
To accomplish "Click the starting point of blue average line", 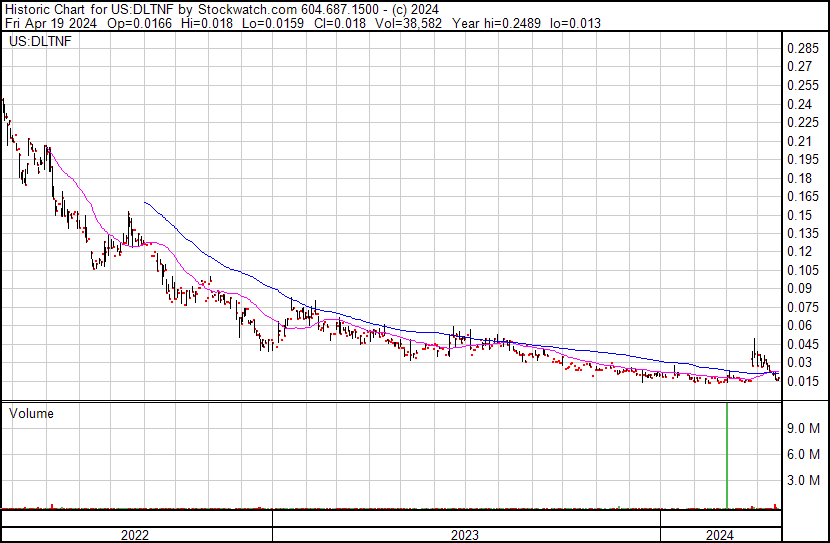I will coord(146,202).
